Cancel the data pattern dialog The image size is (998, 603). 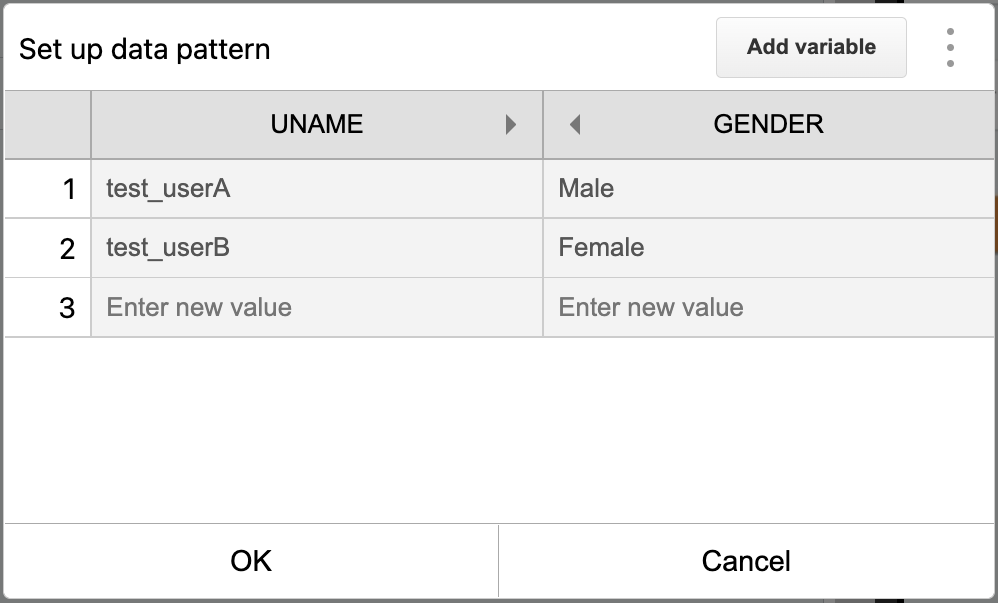coord(746,561)
